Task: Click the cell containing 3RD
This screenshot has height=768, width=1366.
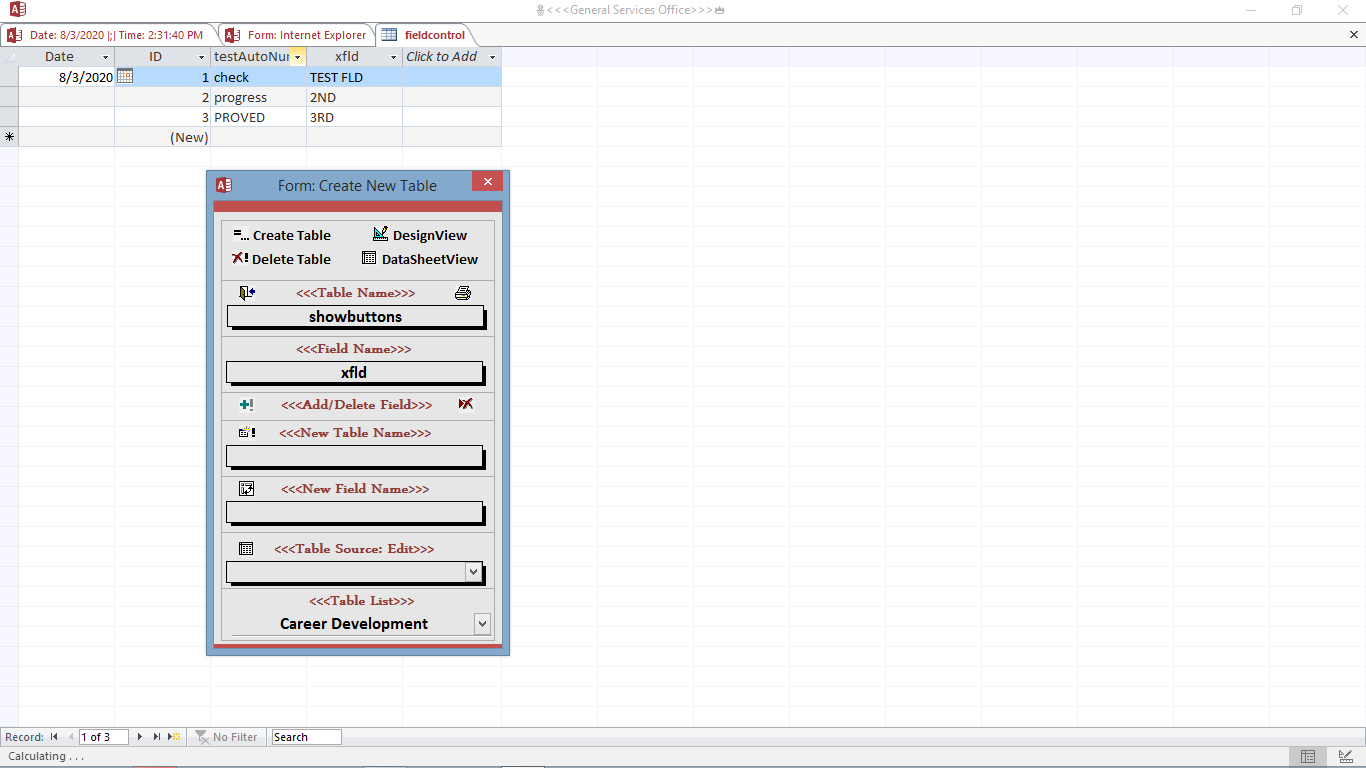Action: coord(354,117)
